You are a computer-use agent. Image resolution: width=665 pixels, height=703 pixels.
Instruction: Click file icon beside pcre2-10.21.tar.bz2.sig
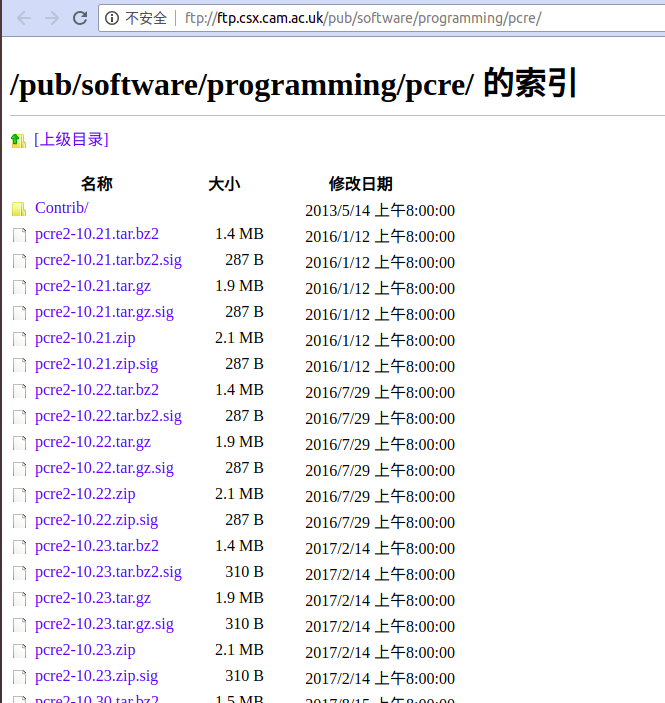pyautogui.click(x=19, y=261)
